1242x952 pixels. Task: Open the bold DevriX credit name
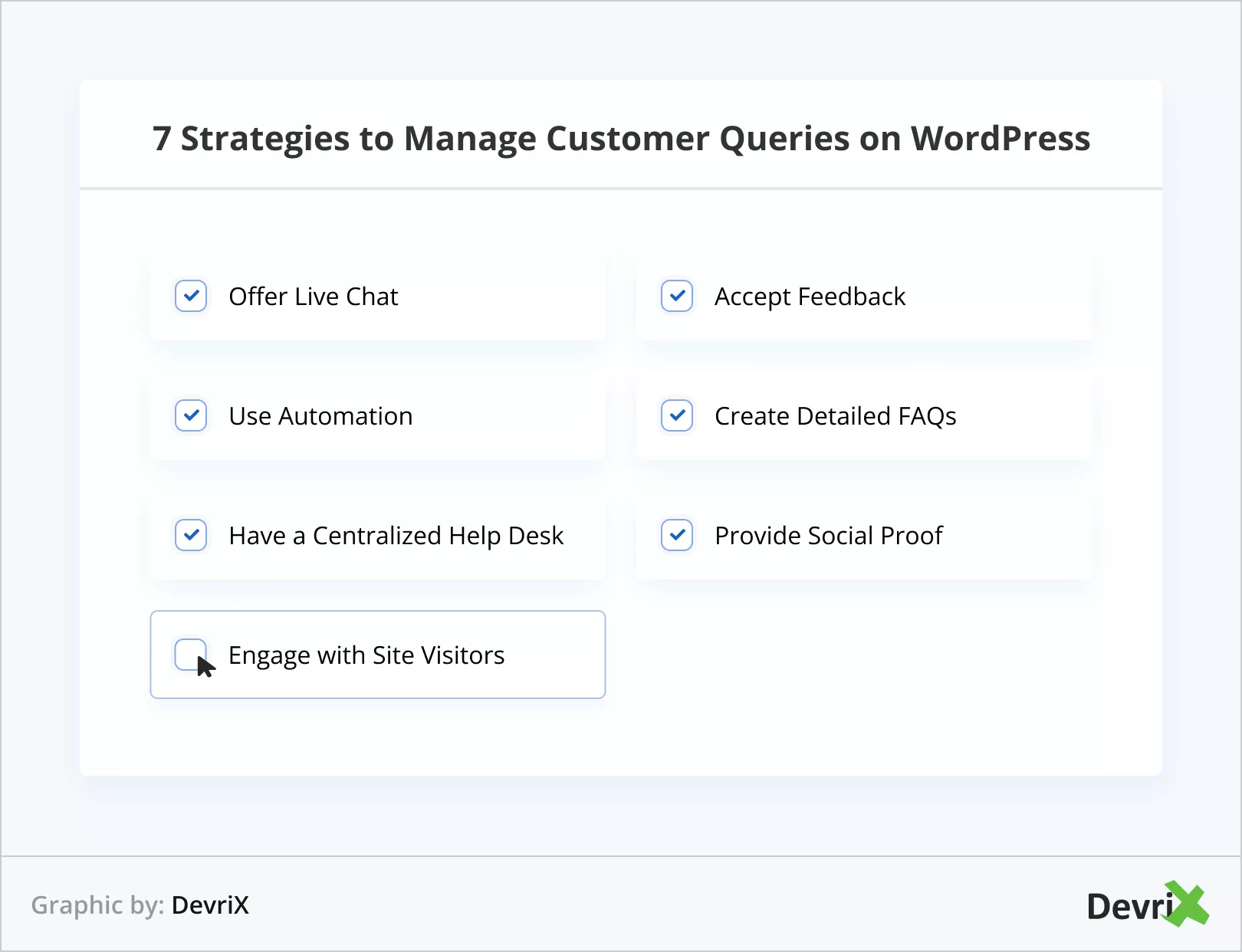click(210, 905)
